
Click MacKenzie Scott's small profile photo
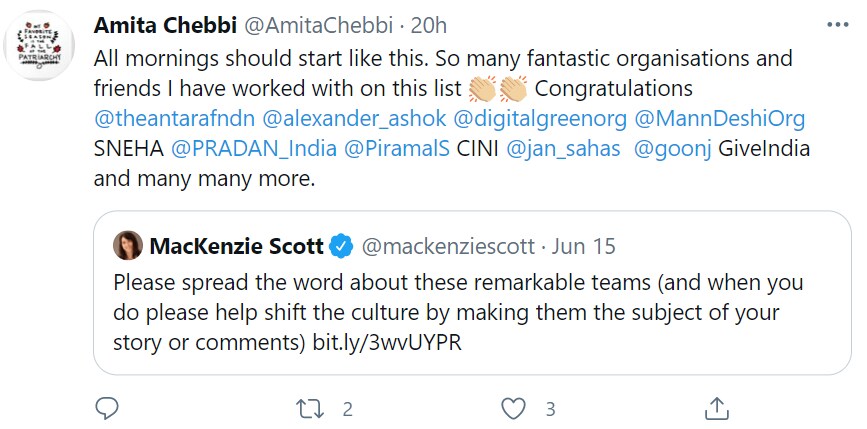[127, 245]
